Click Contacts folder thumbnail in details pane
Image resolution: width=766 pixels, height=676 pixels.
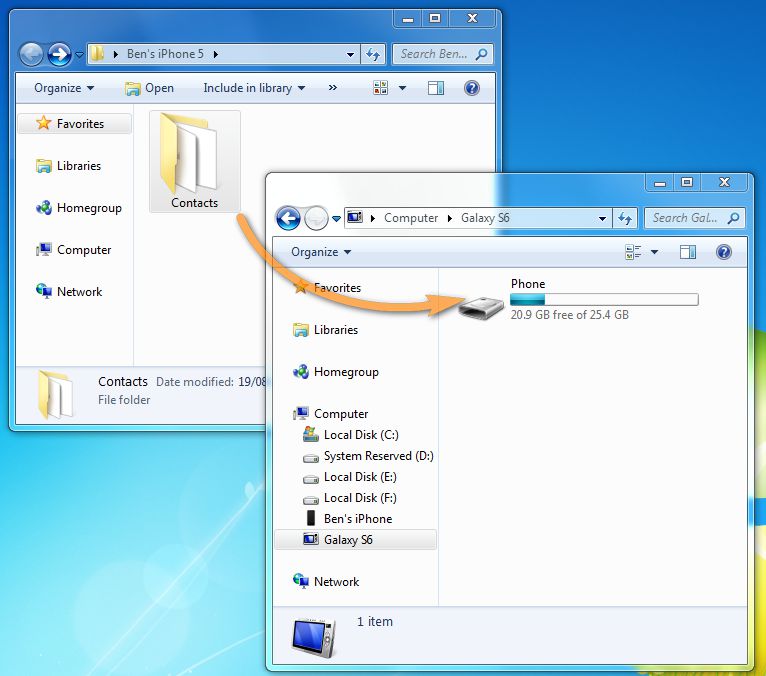coord(56,395)
